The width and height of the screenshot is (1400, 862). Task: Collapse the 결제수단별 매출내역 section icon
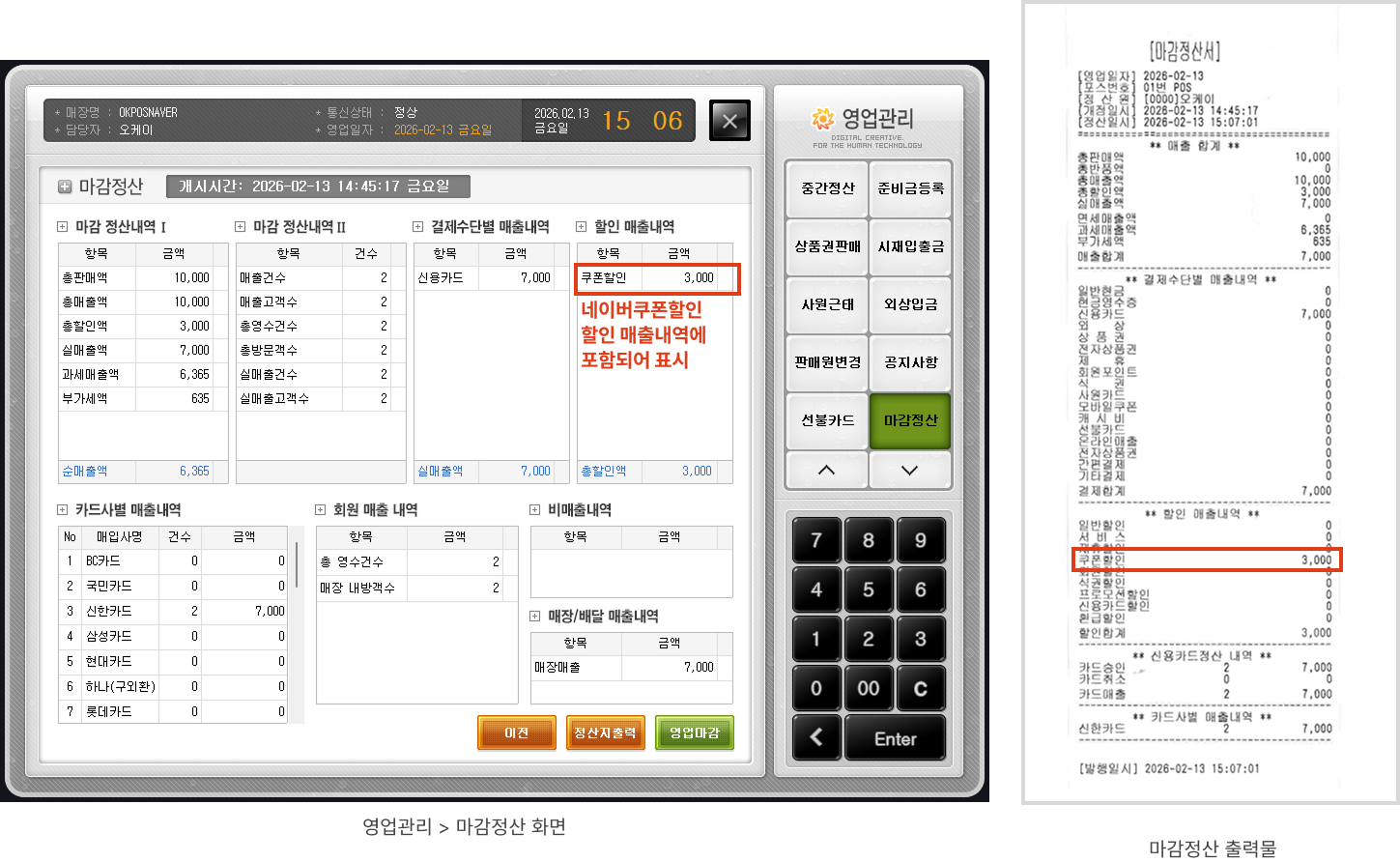pyautogui.click(x=418, y=227)
